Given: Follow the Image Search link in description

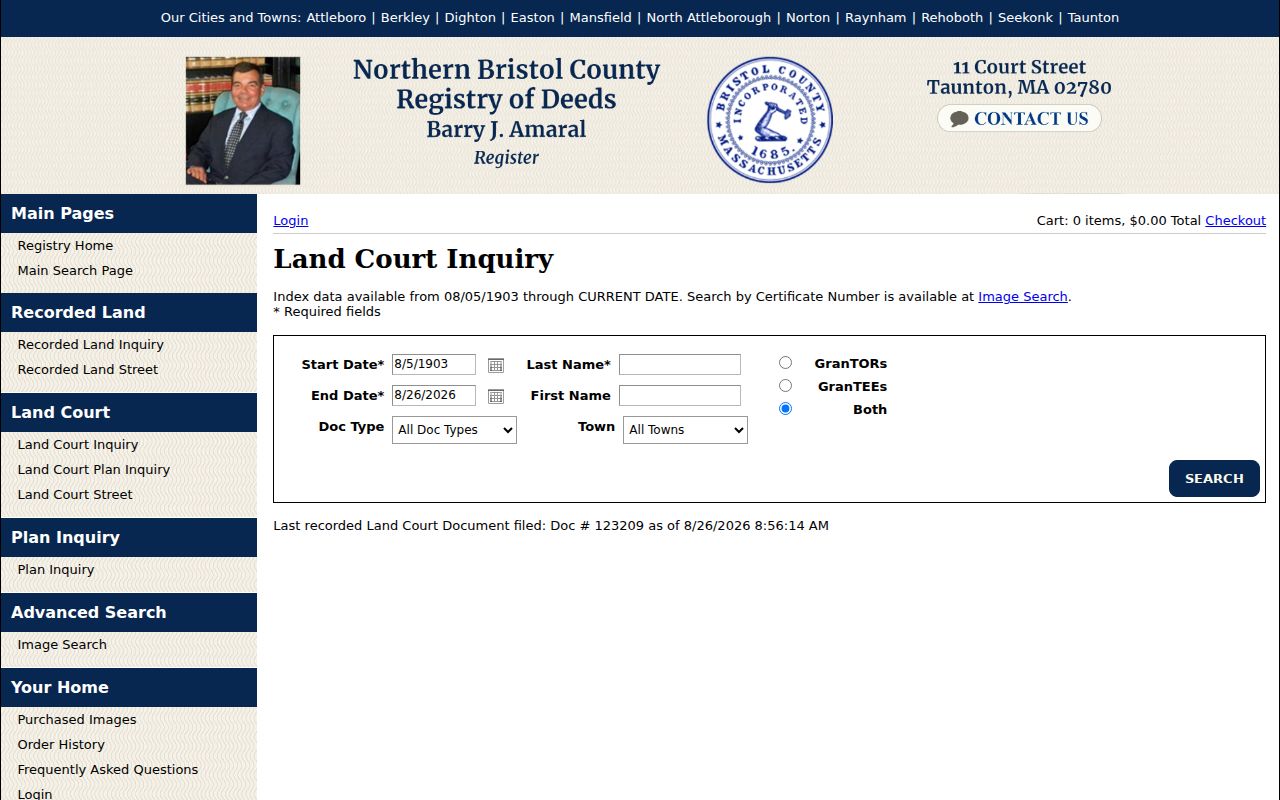Looking at the screenshot, I should pos(1023,297).
